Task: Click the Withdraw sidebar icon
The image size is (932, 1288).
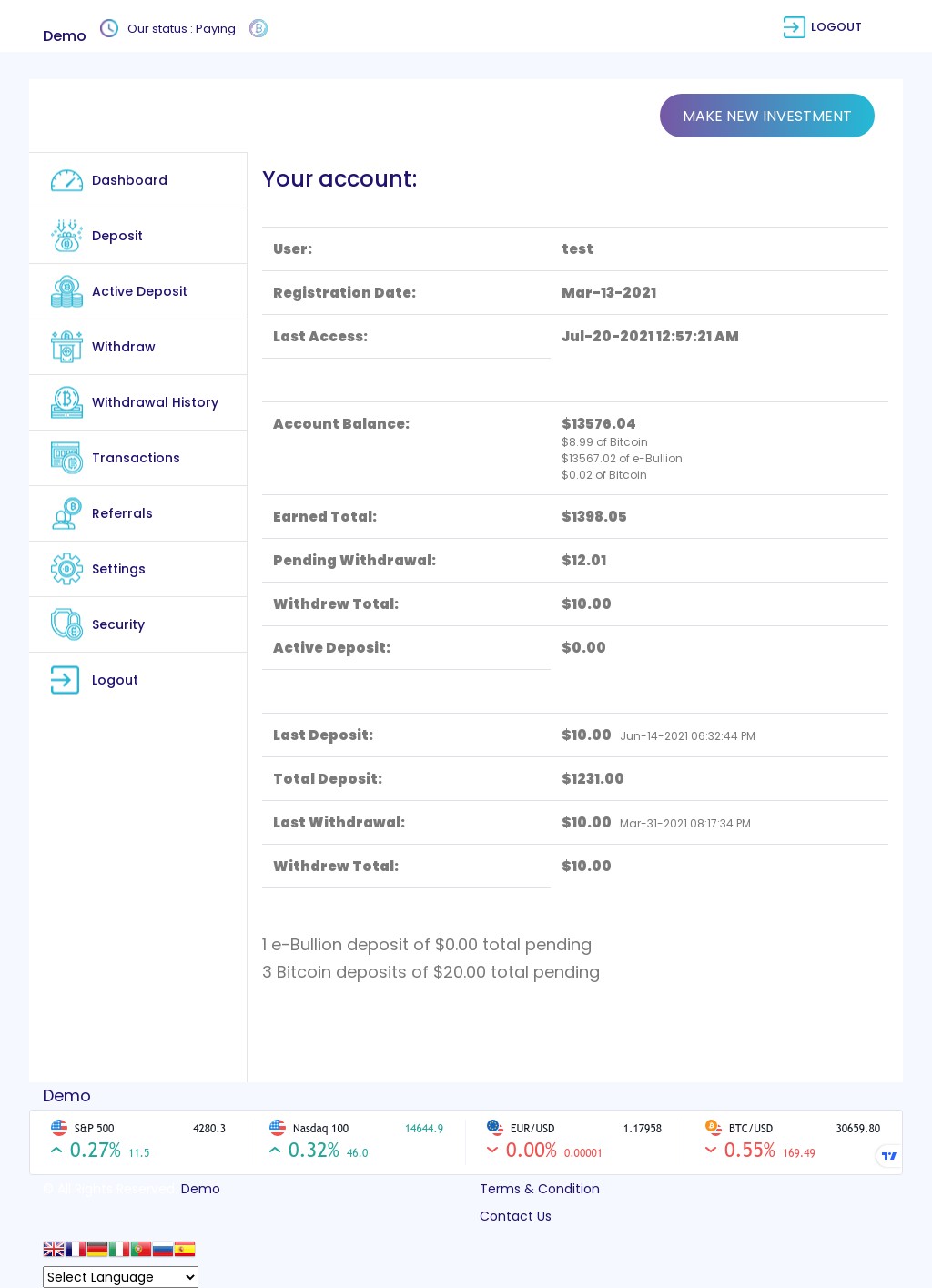Action: click(x=66, y=347)
